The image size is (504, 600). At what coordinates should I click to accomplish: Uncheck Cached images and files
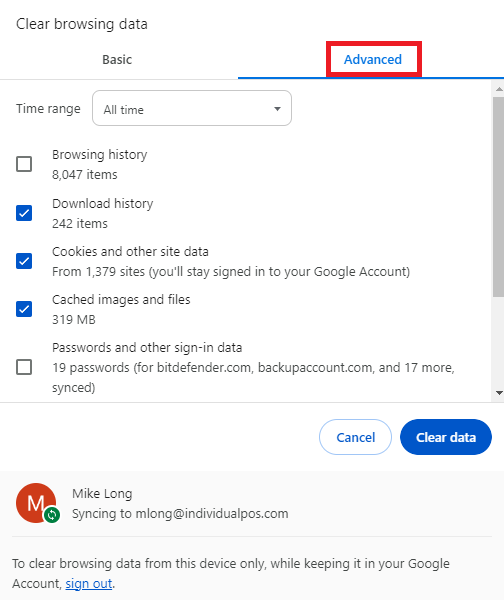tap(24, 309)
